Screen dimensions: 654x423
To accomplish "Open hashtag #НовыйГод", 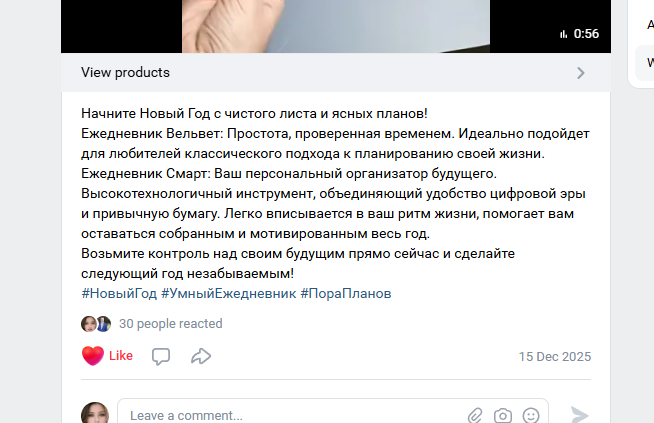I will pos(119,294).
